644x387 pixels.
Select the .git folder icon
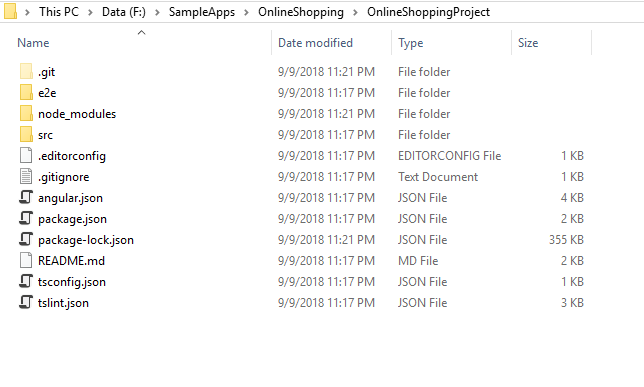pyautogui.click(x=26, y=71)
